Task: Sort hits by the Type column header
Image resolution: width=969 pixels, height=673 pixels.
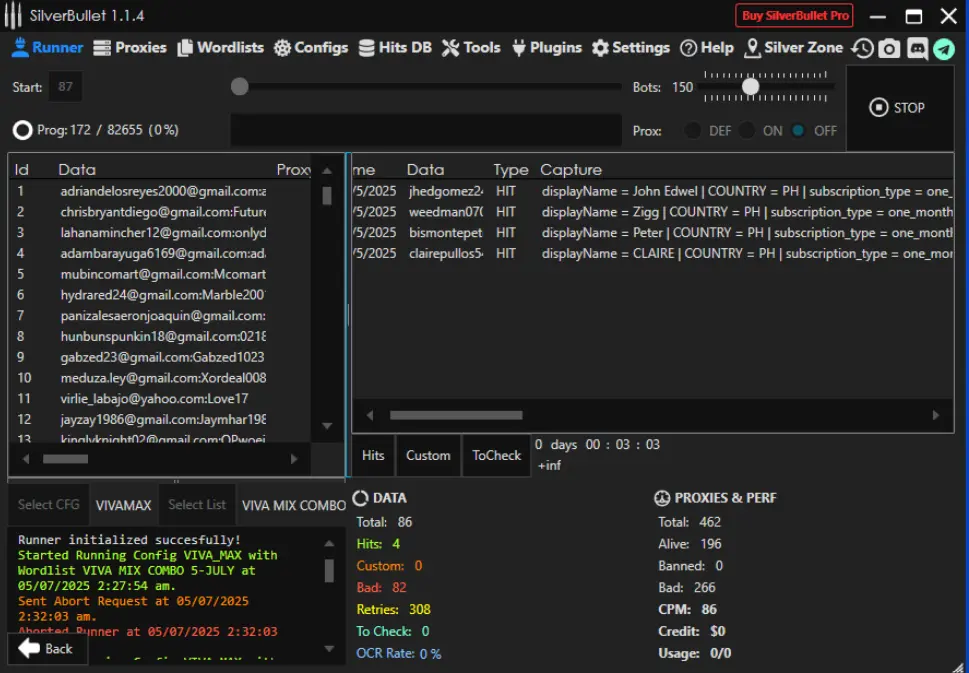Action: [x=510, y=169]
